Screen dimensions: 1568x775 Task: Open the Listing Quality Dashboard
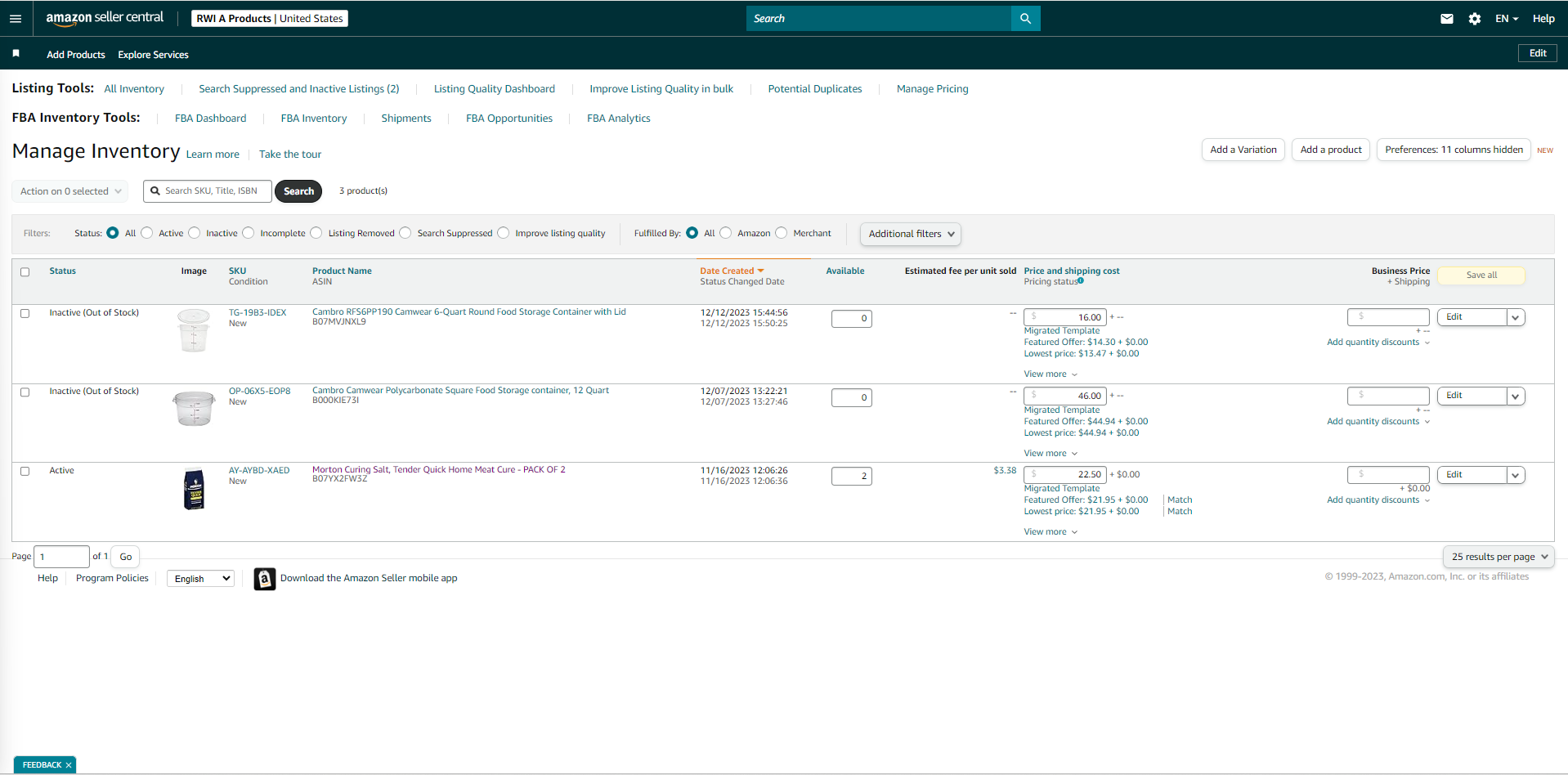point(495,89)
